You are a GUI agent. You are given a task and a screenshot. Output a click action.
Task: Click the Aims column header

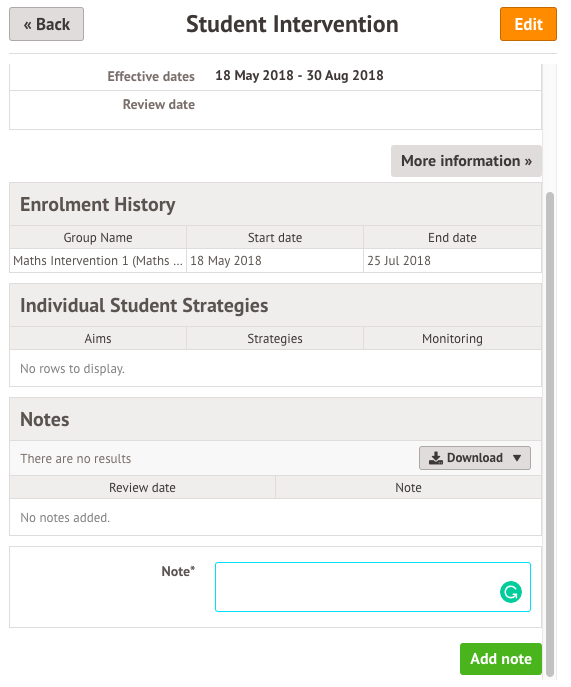(x=98, y=339)
